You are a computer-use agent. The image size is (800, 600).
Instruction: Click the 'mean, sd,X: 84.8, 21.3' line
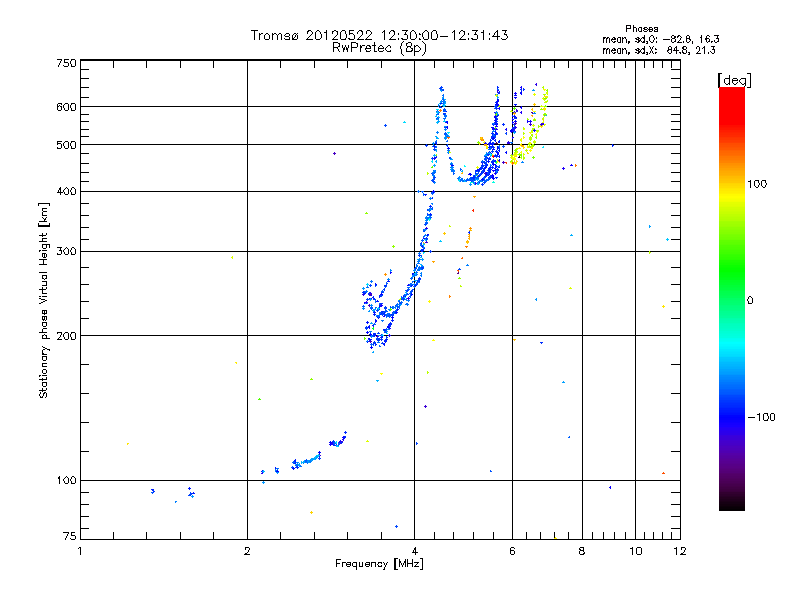(659, 50)
